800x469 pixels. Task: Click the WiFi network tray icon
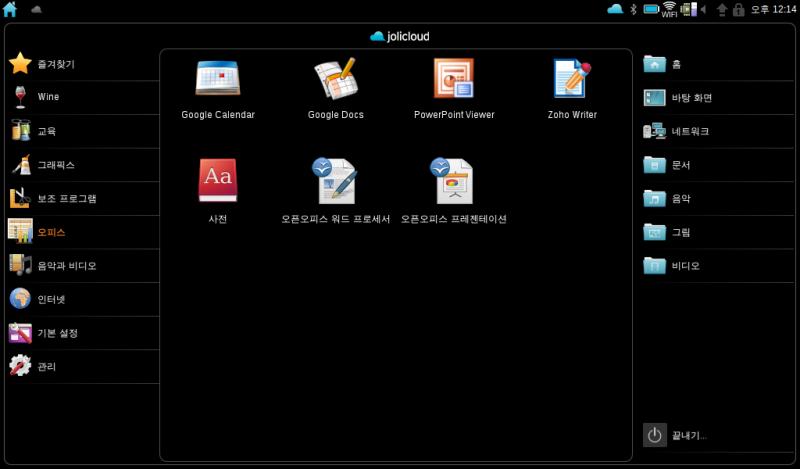(x=669, y=9)
